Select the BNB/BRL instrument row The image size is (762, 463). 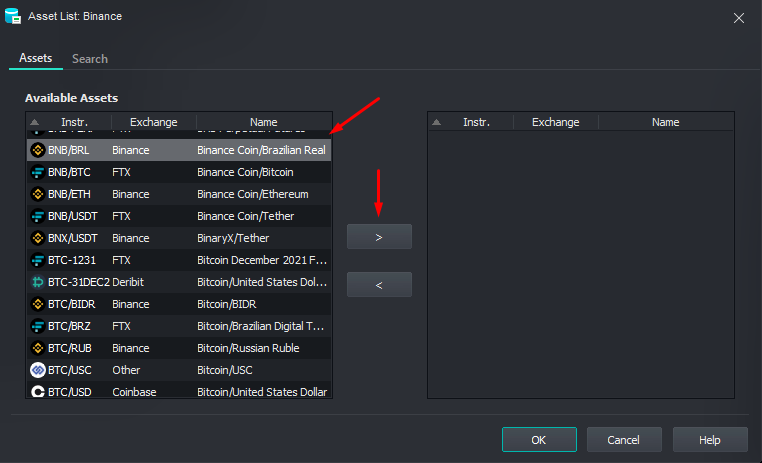(179, 150)
